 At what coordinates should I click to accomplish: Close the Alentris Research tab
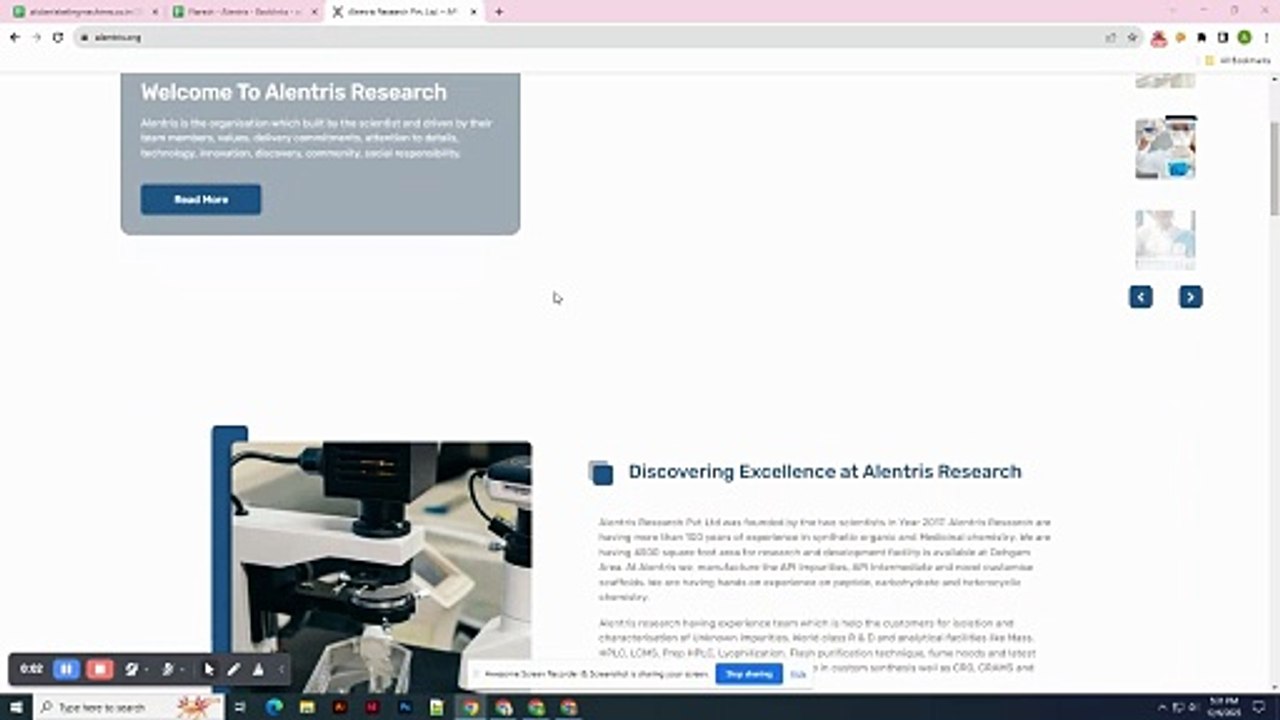click(473, 12)
